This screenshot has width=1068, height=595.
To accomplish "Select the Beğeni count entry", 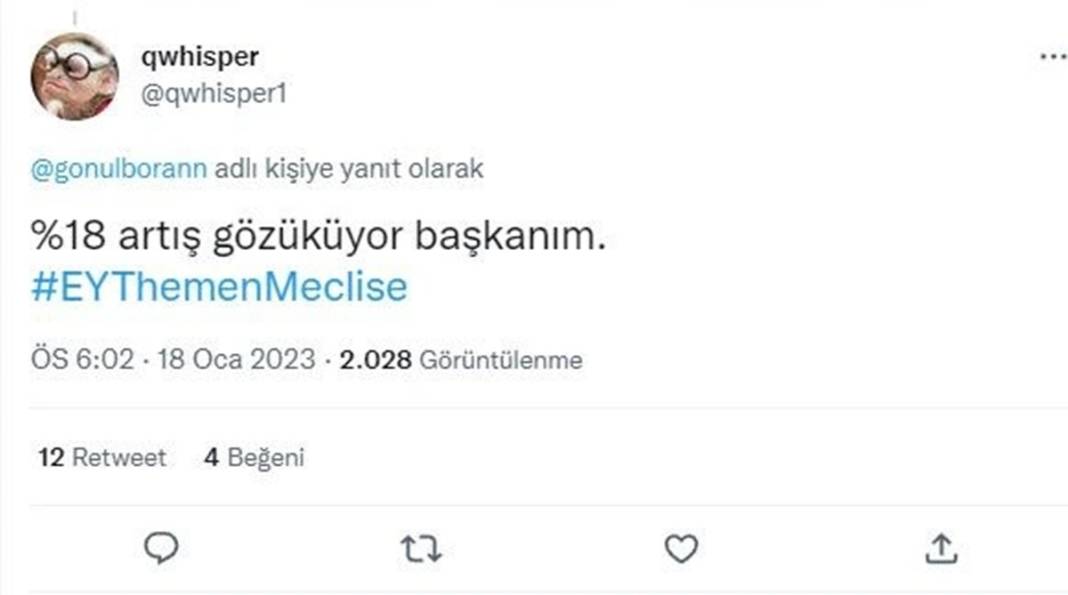I will click(x=256, y=458).
